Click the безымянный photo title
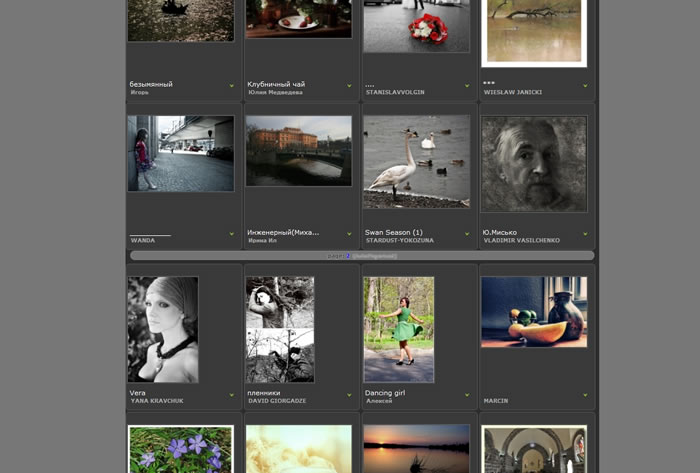This screenshot has width=700, height=473. (x=151, y=84)
